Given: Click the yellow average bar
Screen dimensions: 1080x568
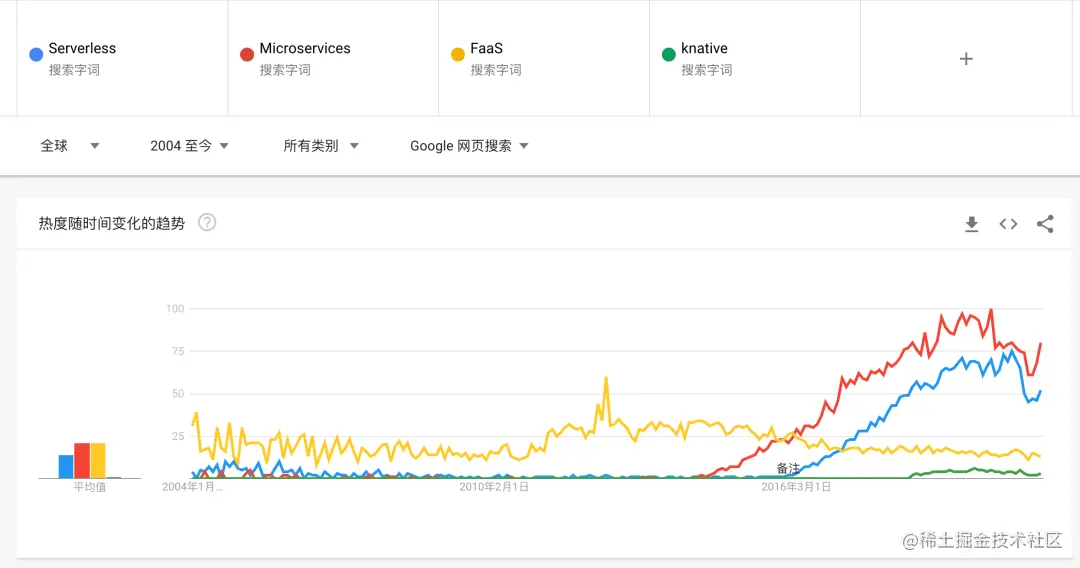Looking at the screenshot, I should pyautogui.click(x=98, y=461).
